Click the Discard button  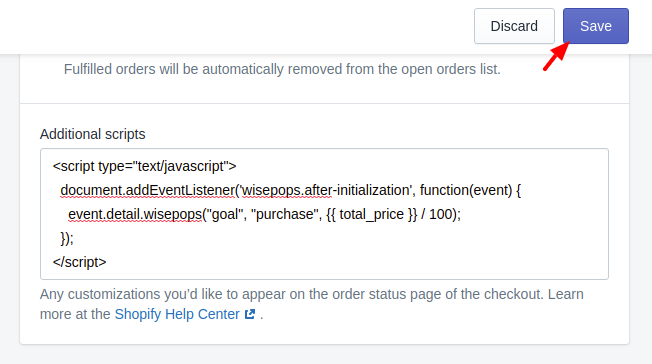514,26
